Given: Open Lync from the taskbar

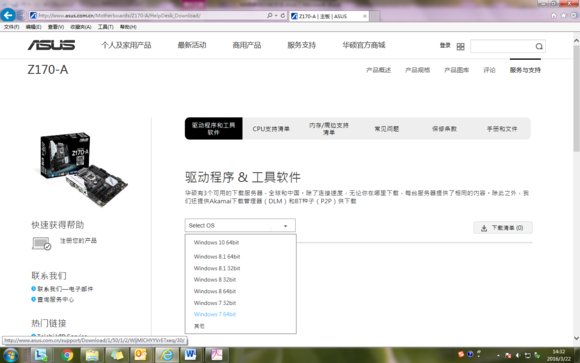Looking at the screenshot, I should 40,355.
